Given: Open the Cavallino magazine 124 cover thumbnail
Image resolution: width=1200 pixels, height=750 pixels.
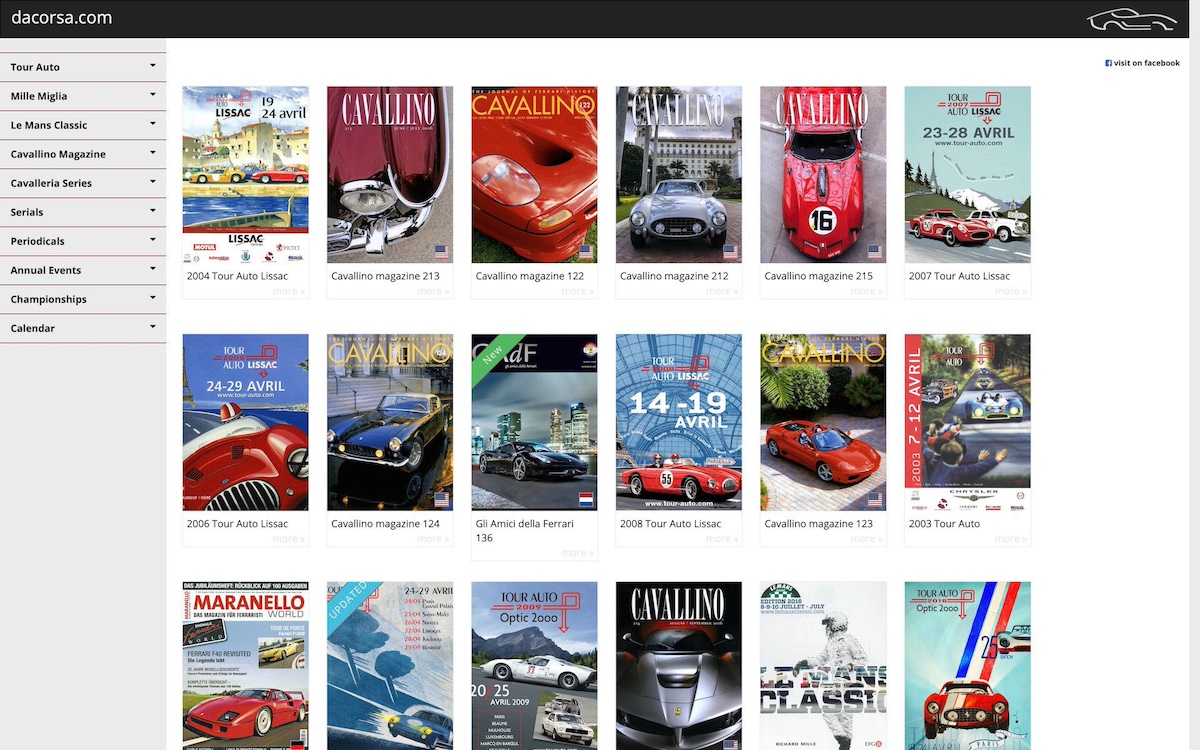Looking at the screenshot, I should coord(390,422).
